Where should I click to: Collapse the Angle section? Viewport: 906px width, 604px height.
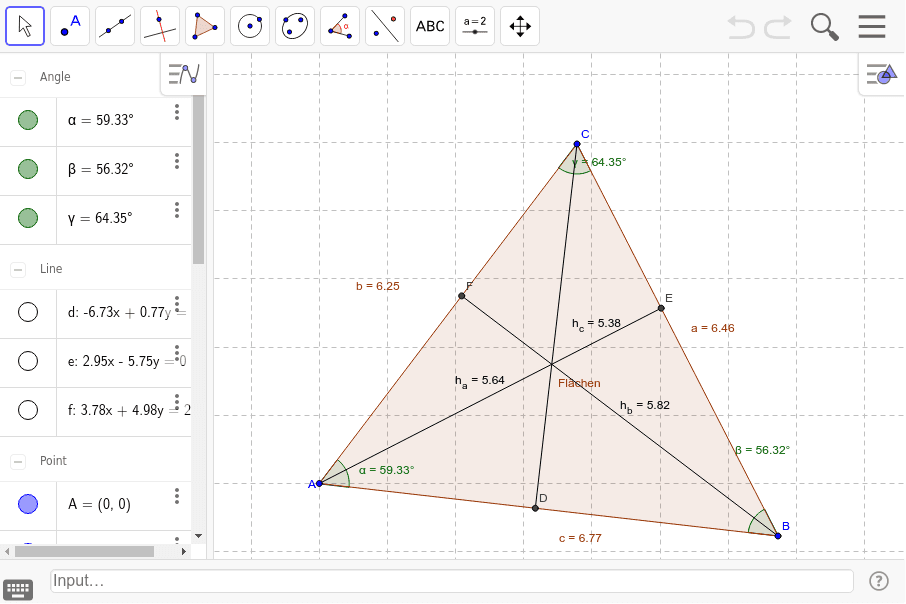(x=18, y=77)
